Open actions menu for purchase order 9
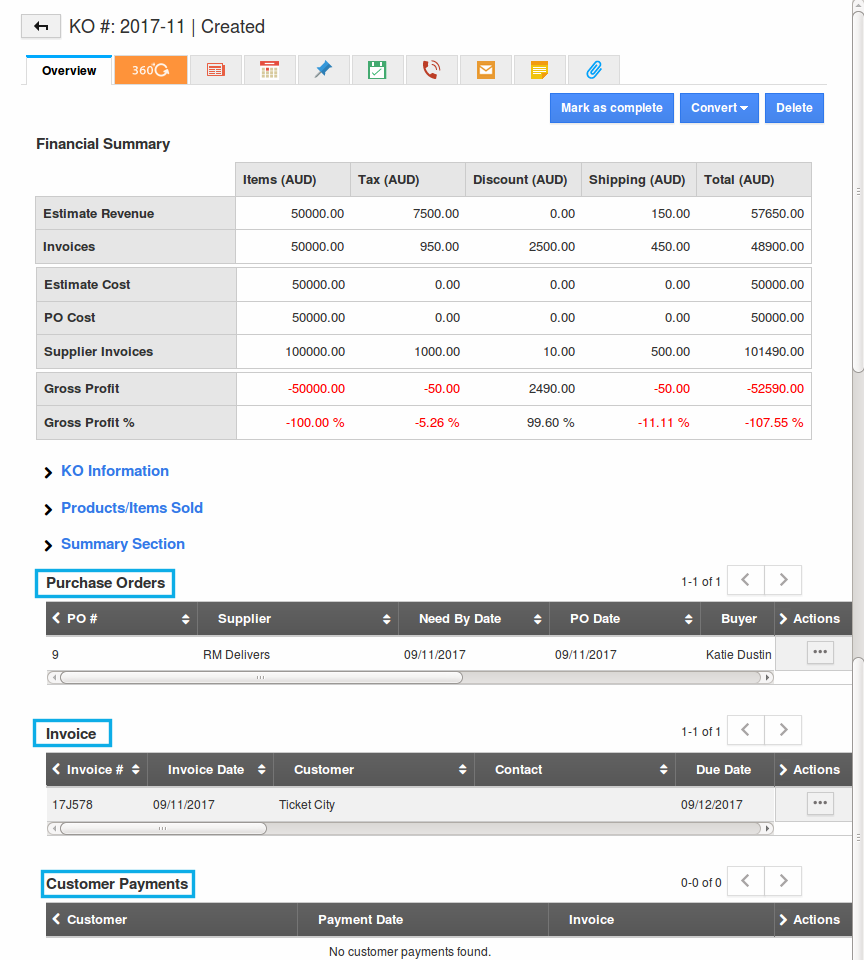The height and width of the screenshot is (960, 864). coord(820,653)
